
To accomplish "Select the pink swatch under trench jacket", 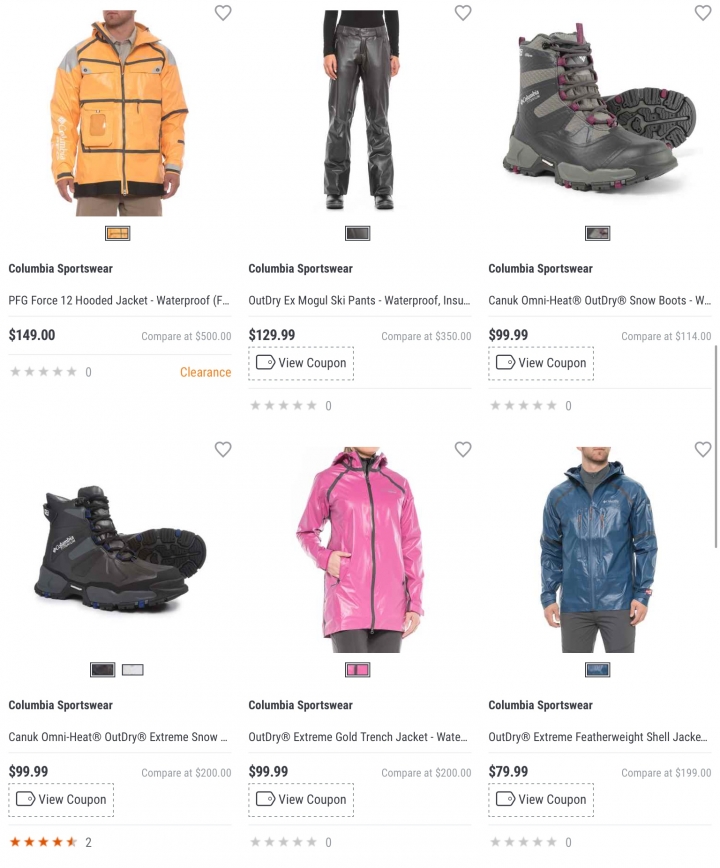I will coord(358,670).
